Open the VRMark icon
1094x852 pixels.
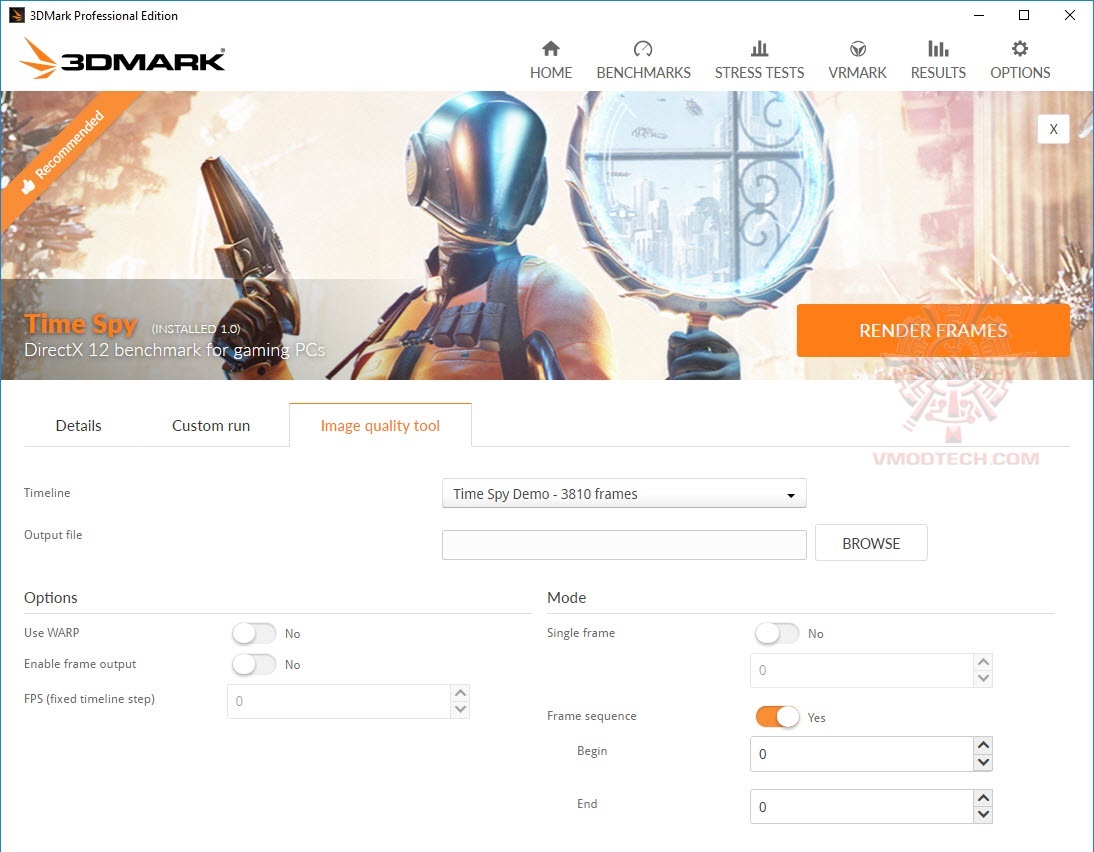pyautogui.click(x=857, y=48)
